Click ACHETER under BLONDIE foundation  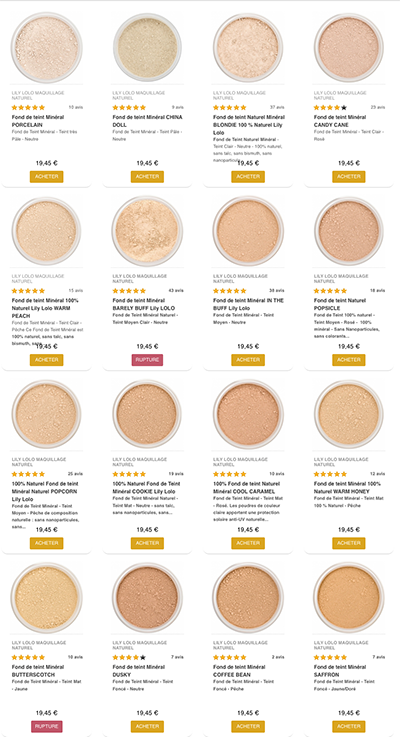click(x=248, y=177)
